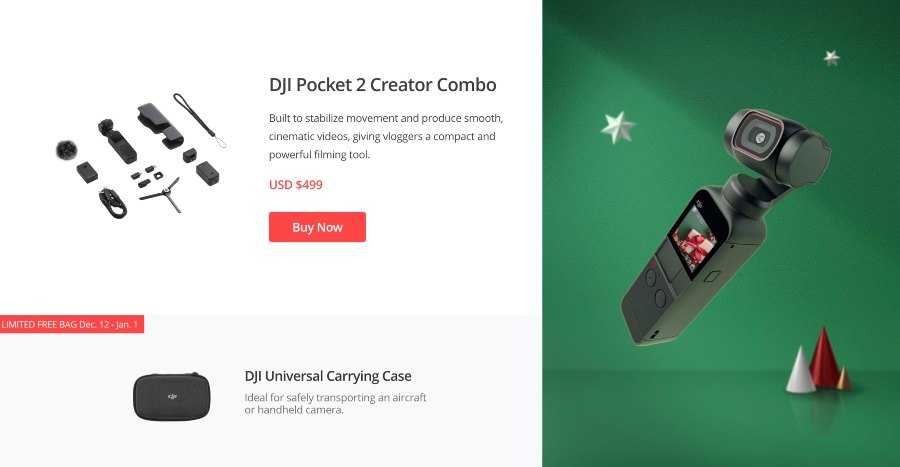This screenshot has width=900, height=467.
Task: Click the Creator Combo description paragraph
Action: tap(386, 136)
